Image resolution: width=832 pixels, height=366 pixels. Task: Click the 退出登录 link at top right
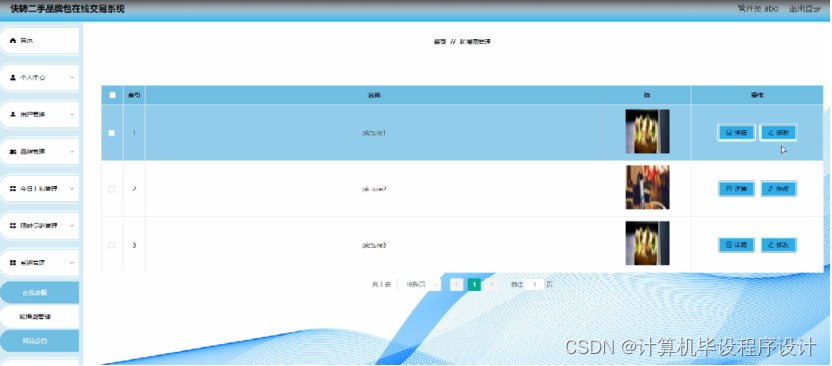[805, 9]
